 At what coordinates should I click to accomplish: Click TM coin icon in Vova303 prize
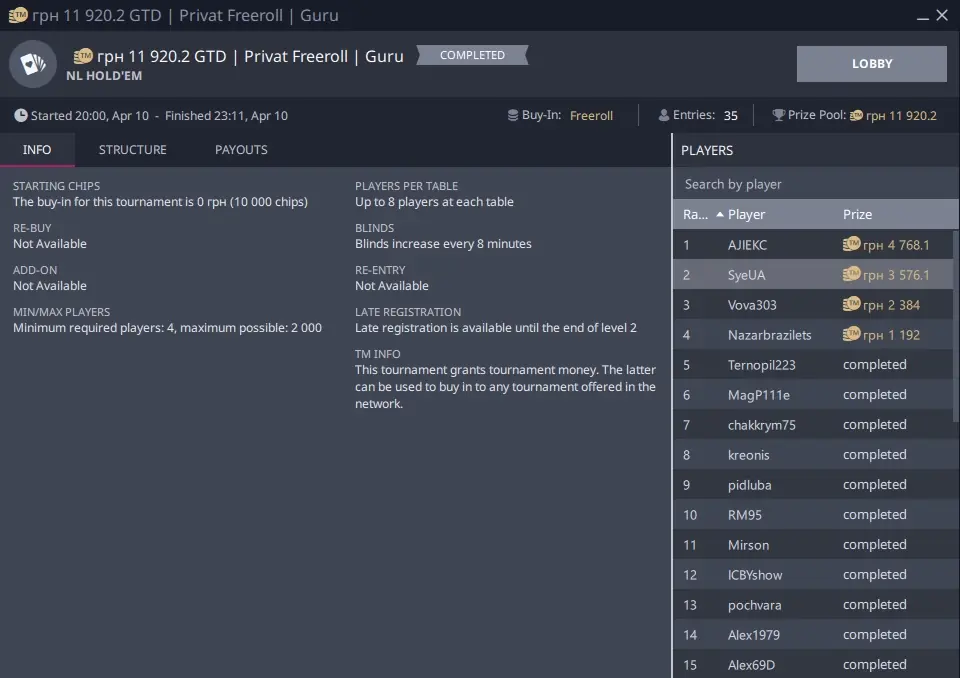pyautogui.click(x=852, y=304)
